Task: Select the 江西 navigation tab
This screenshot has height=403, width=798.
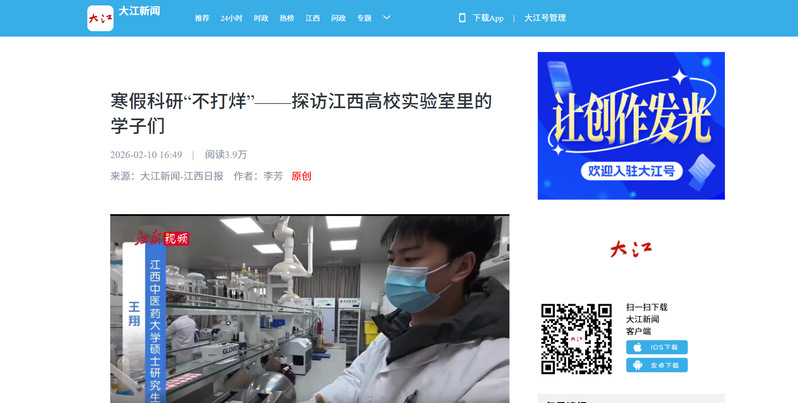Action: (313, 18)
